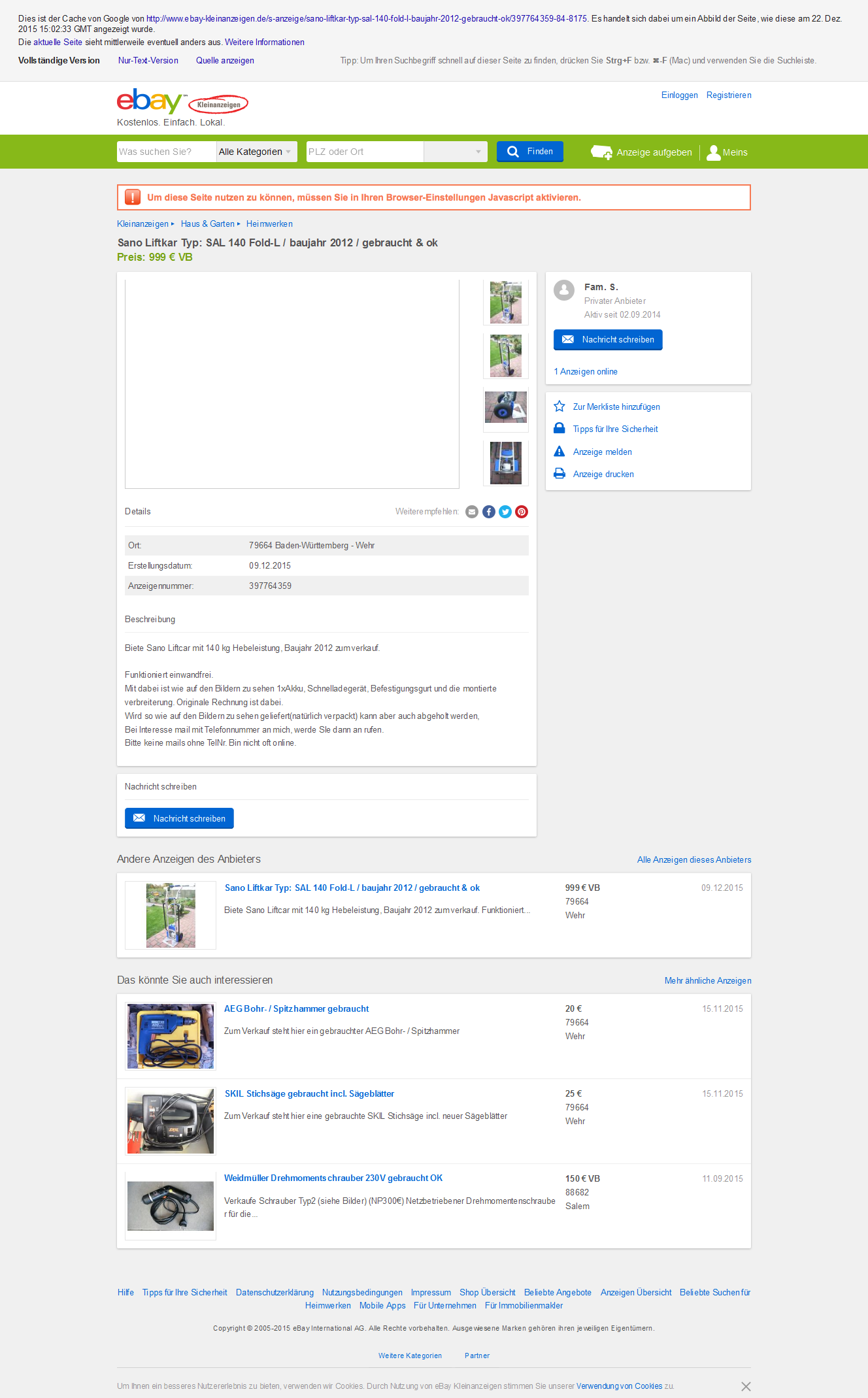Select the second product thumbnail
This screenshot has width=868, height=1398.
[506, 356]
